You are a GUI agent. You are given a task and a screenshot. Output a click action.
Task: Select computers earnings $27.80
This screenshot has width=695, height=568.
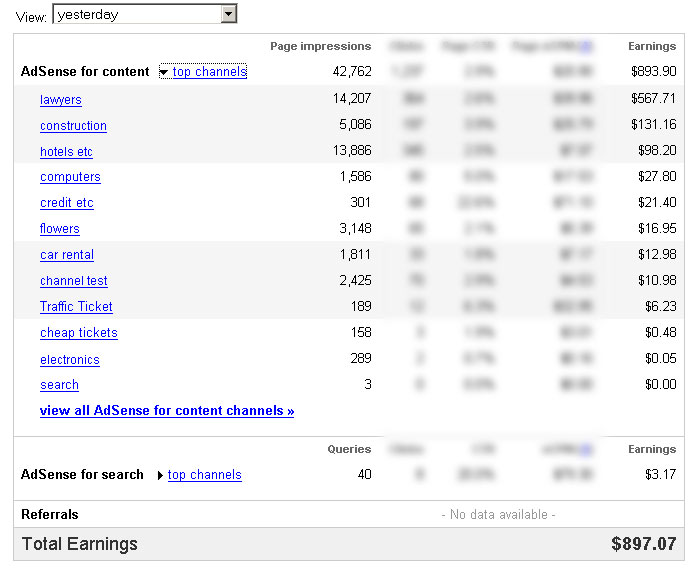coord(657,176)
